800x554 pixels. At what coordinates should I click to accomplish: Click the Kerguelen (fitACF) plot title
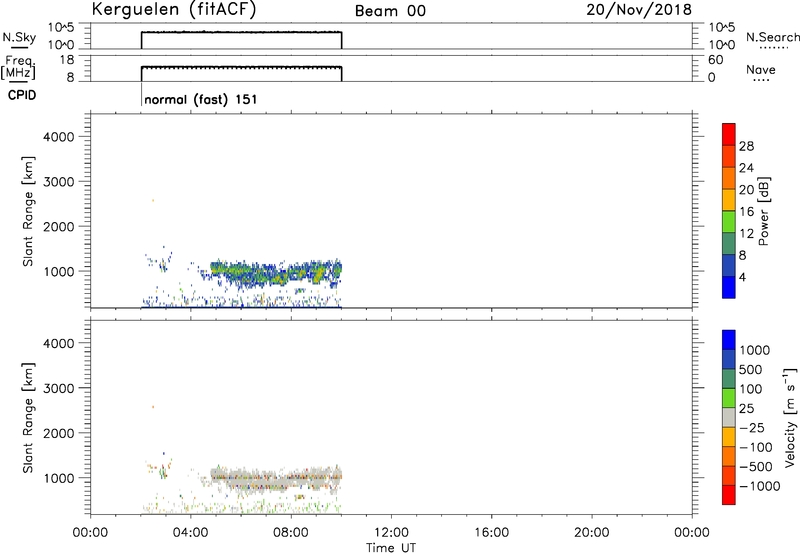pyautogui.click(x=173, y=10)
